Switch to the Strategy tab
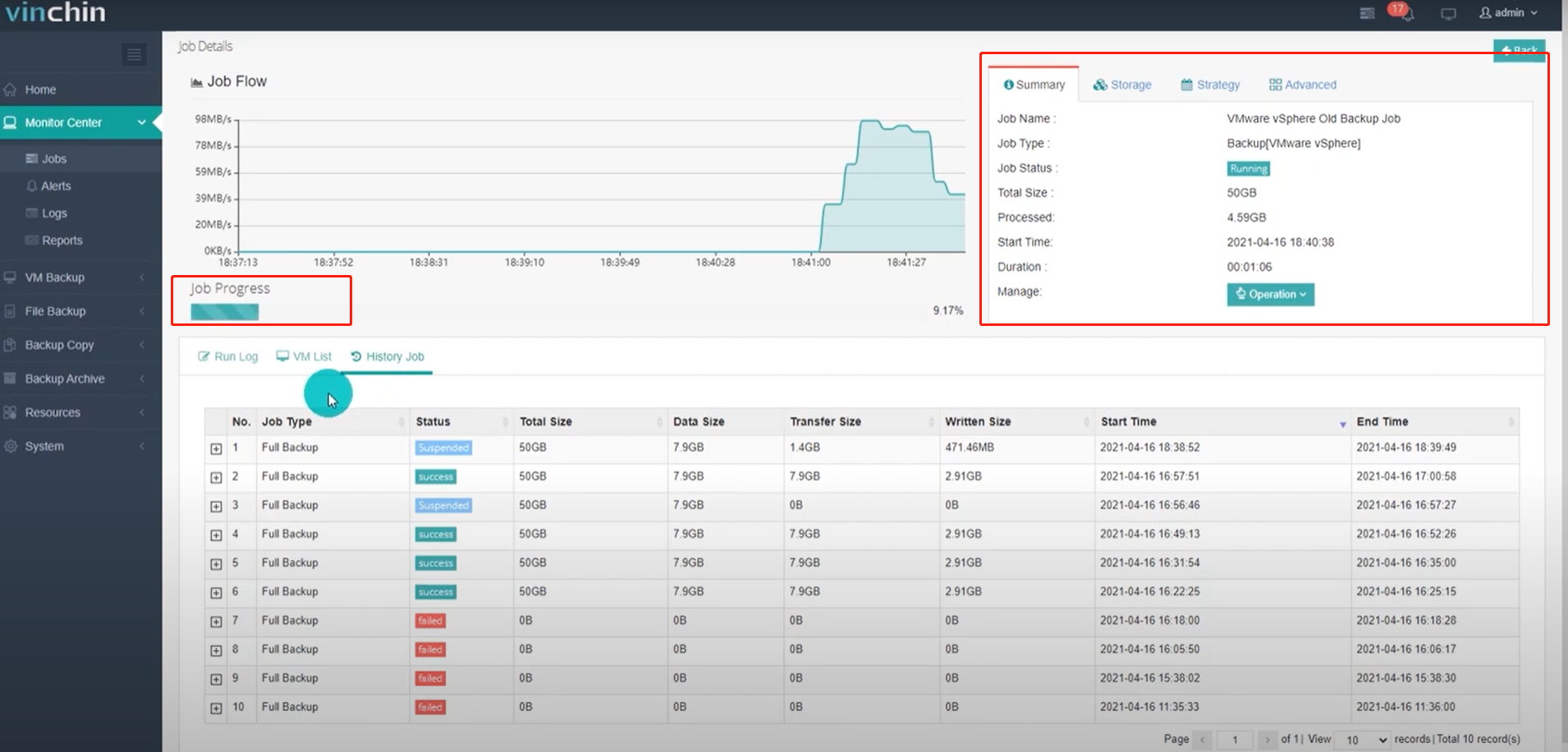Screen dimensions: 1568x752 [x=1210, y=85]
